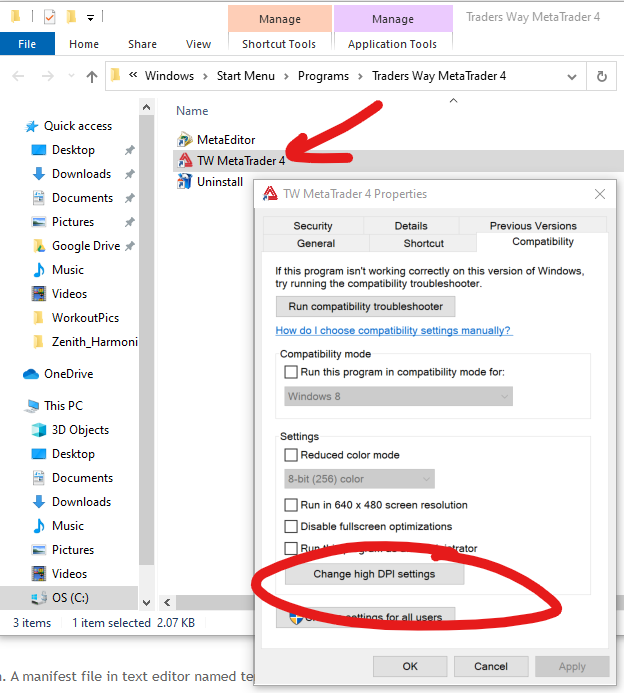Expand the Programs breadcrumb arrow
Image resolution: width=624 pixels, height=693 pixels.
(x=360, y=76)
